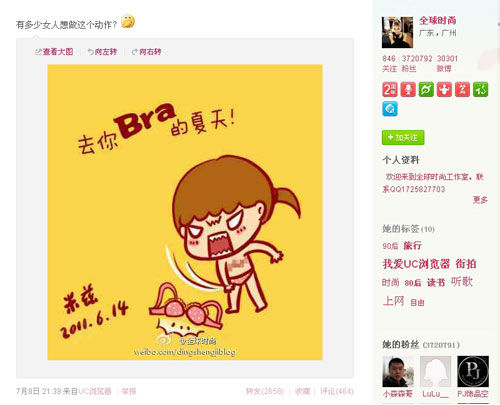500x405 pixels.
Task: Open the 全球时尚 username link
Action: 438,21
